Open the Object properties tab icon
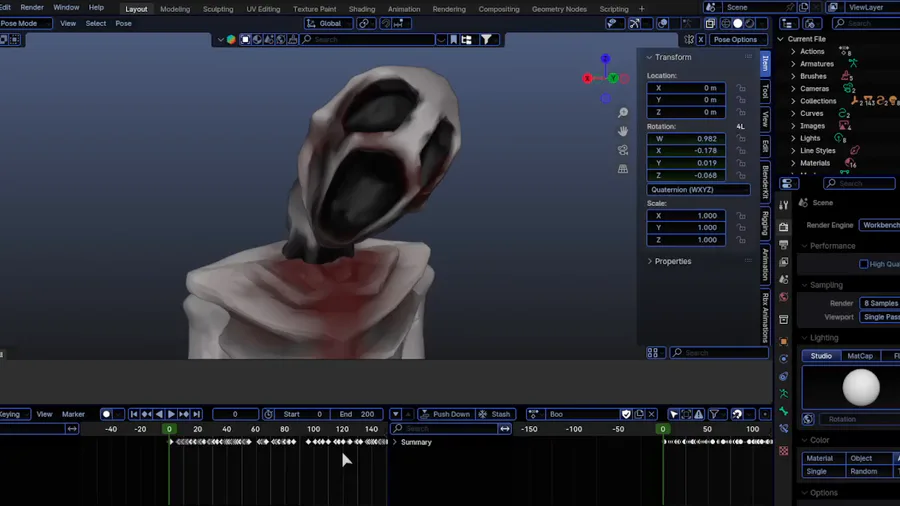Image resolution: width=900 pixels, height=506 pixels. [783, 341]
